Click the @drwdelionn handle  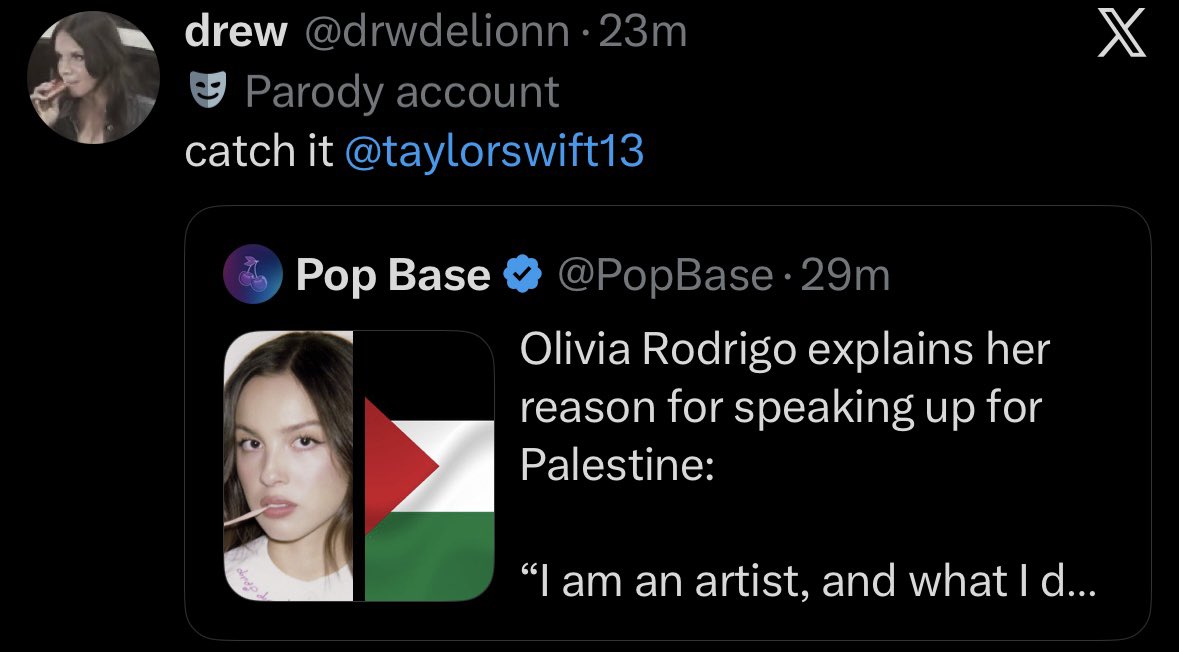pyautogui.click(x=436, y=32)
